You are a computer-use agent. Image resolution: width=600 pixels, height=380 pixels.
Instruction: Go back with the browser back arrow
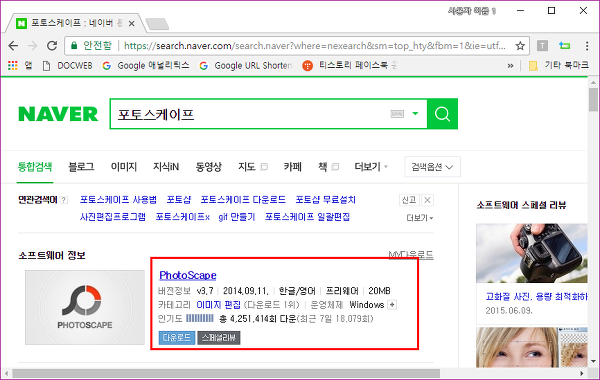(x=13, y=46)
